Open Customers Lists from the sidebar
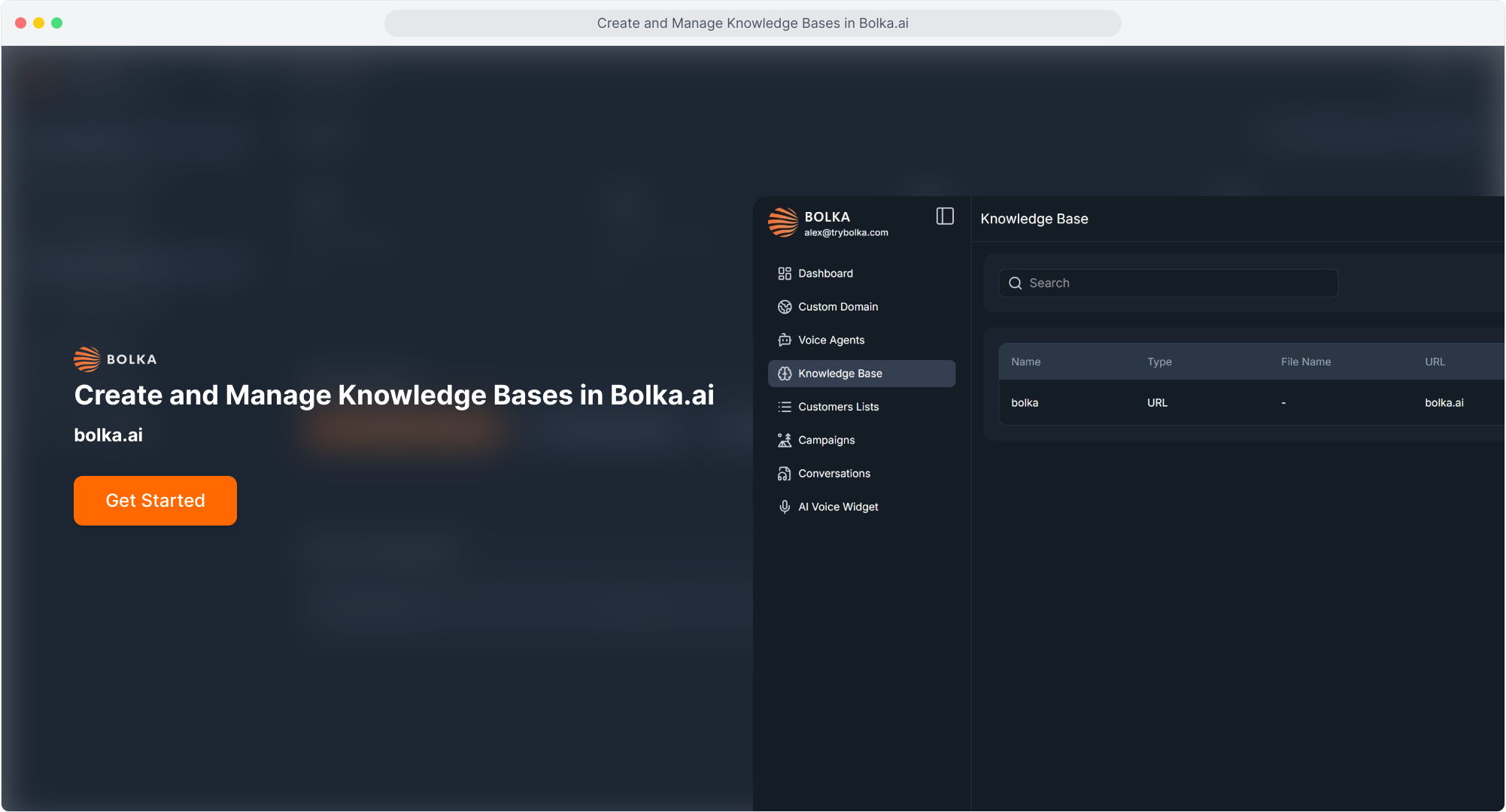This screenshot has width=1506, height=812. tap(838, 407)
